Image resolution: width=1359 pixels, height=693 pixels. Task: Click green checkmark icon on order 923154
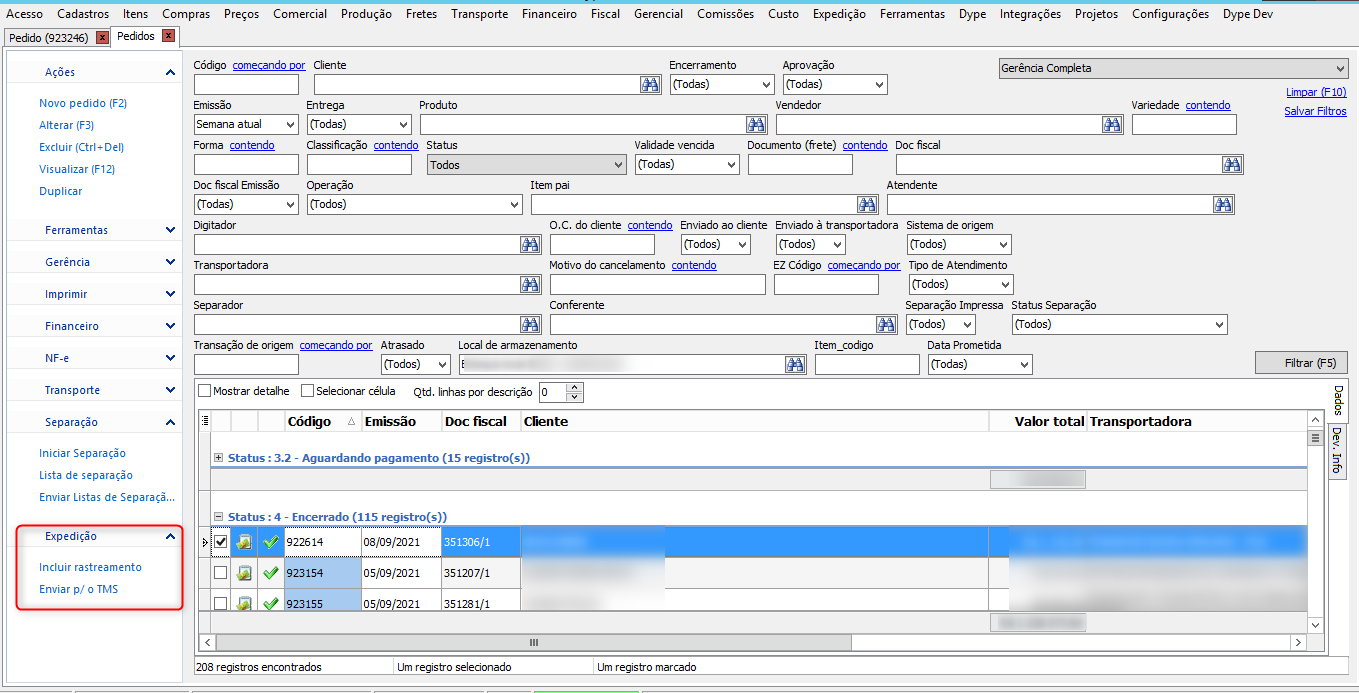[270, 574]
